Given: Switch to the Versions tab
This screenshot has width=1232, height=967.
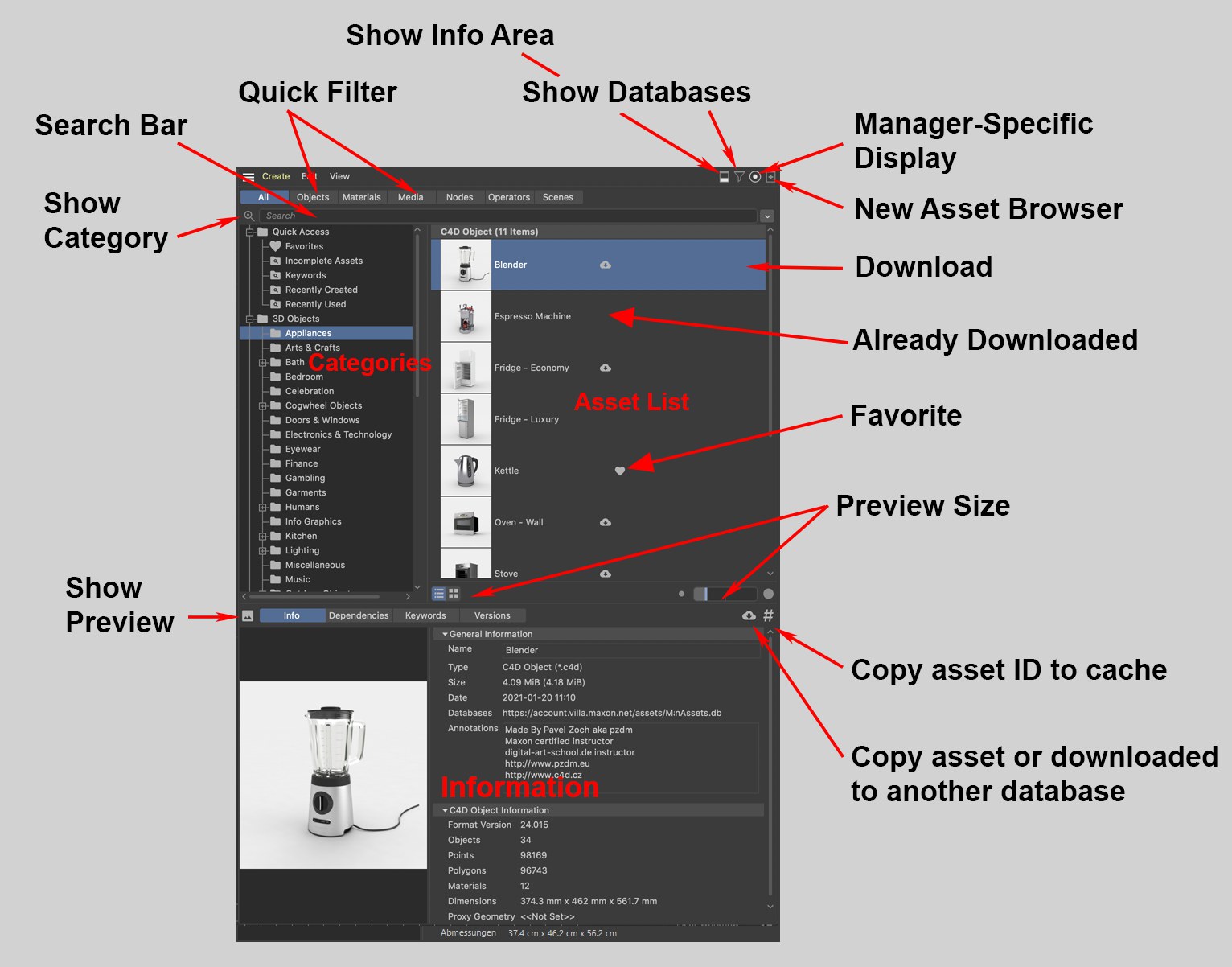Looking at the screenshot, I should tap(492, 615).
